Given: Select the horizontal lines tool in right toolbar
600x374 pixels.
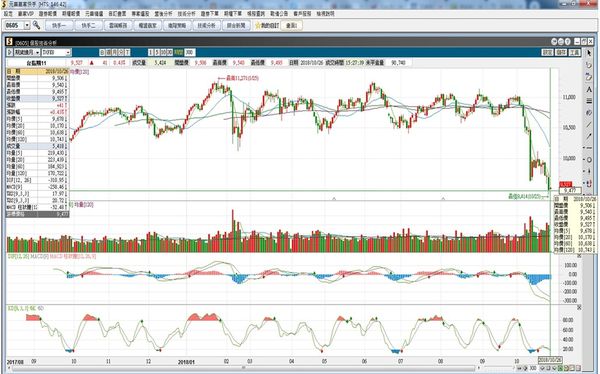Looking at the screenshot, I should click(589, 101).
